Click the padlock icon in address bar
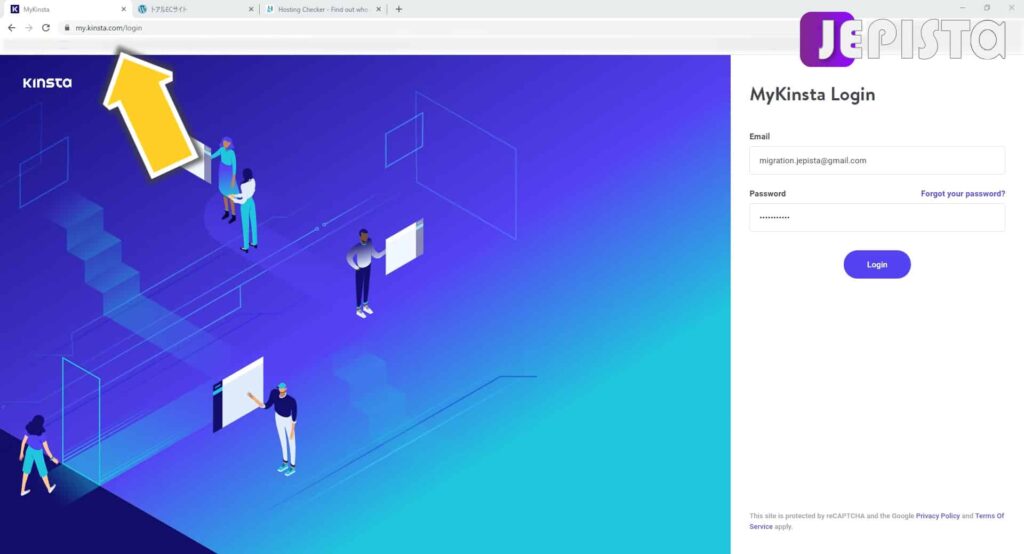This screenshot has height=554, width=1024. tap(67, 28)
